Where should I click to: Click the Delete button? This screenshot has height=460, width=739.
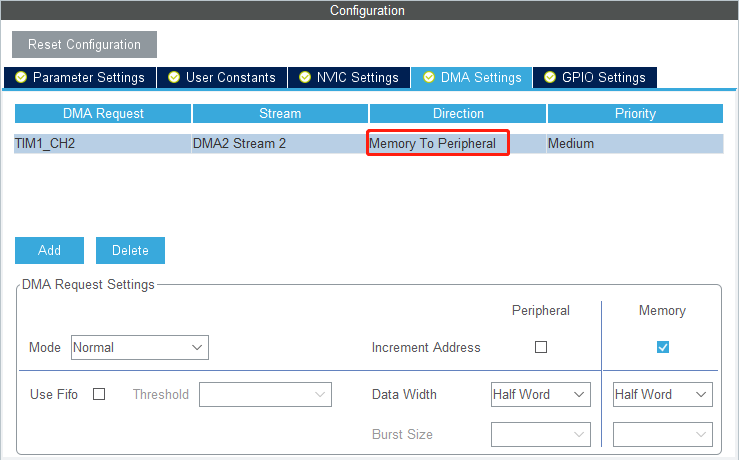pos(131,250)
